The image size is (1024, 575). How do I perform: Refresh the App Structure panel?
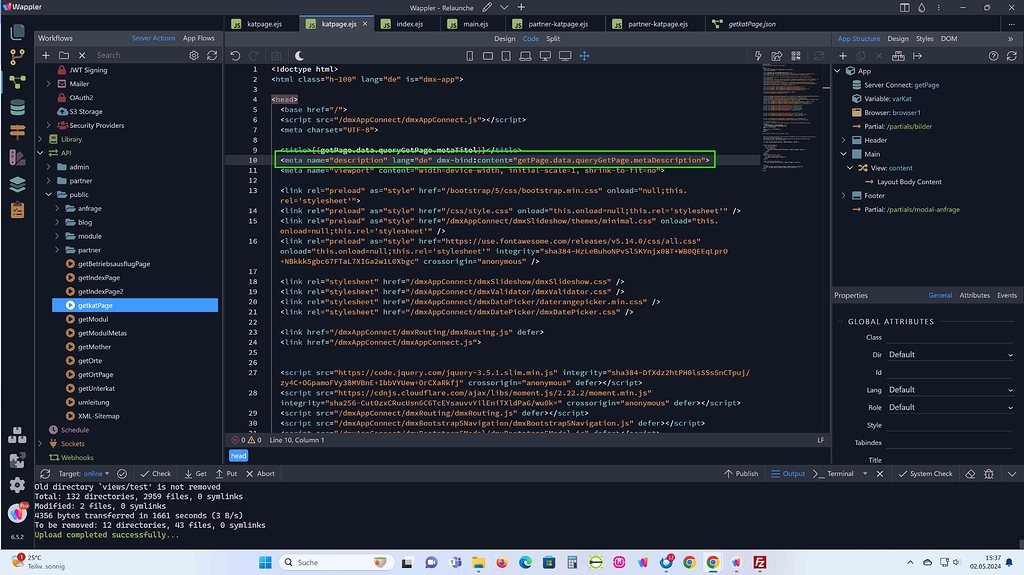click(1010, 56)
